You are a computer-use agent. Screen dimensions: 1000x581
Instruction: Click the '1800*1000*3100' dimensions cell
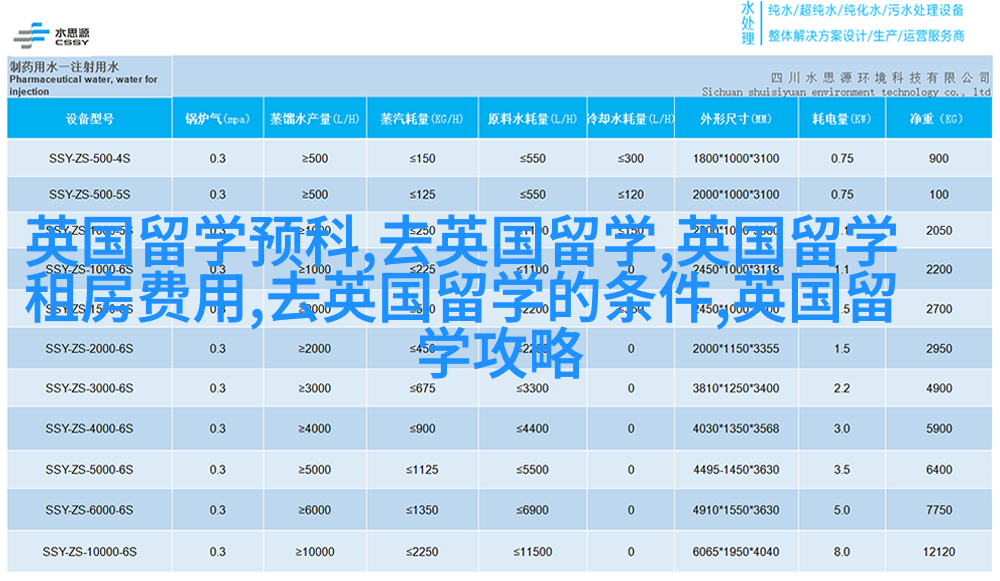[x=736, y=158]
